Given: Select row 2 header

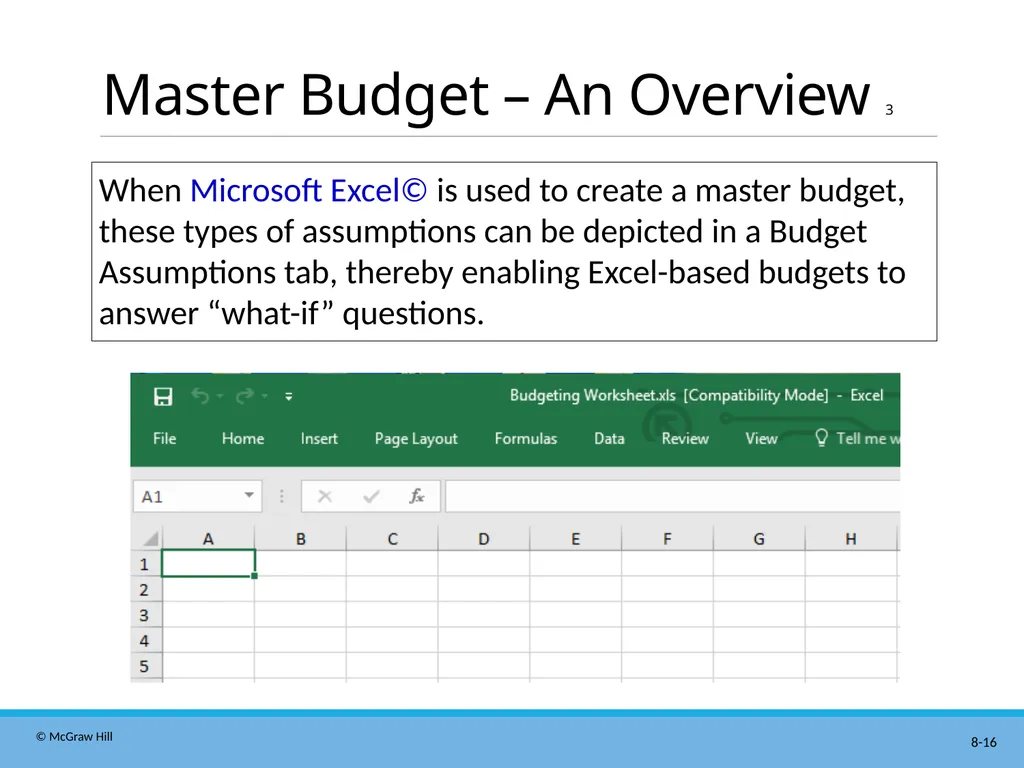Looking at the screenshot, I should (145, 590).
